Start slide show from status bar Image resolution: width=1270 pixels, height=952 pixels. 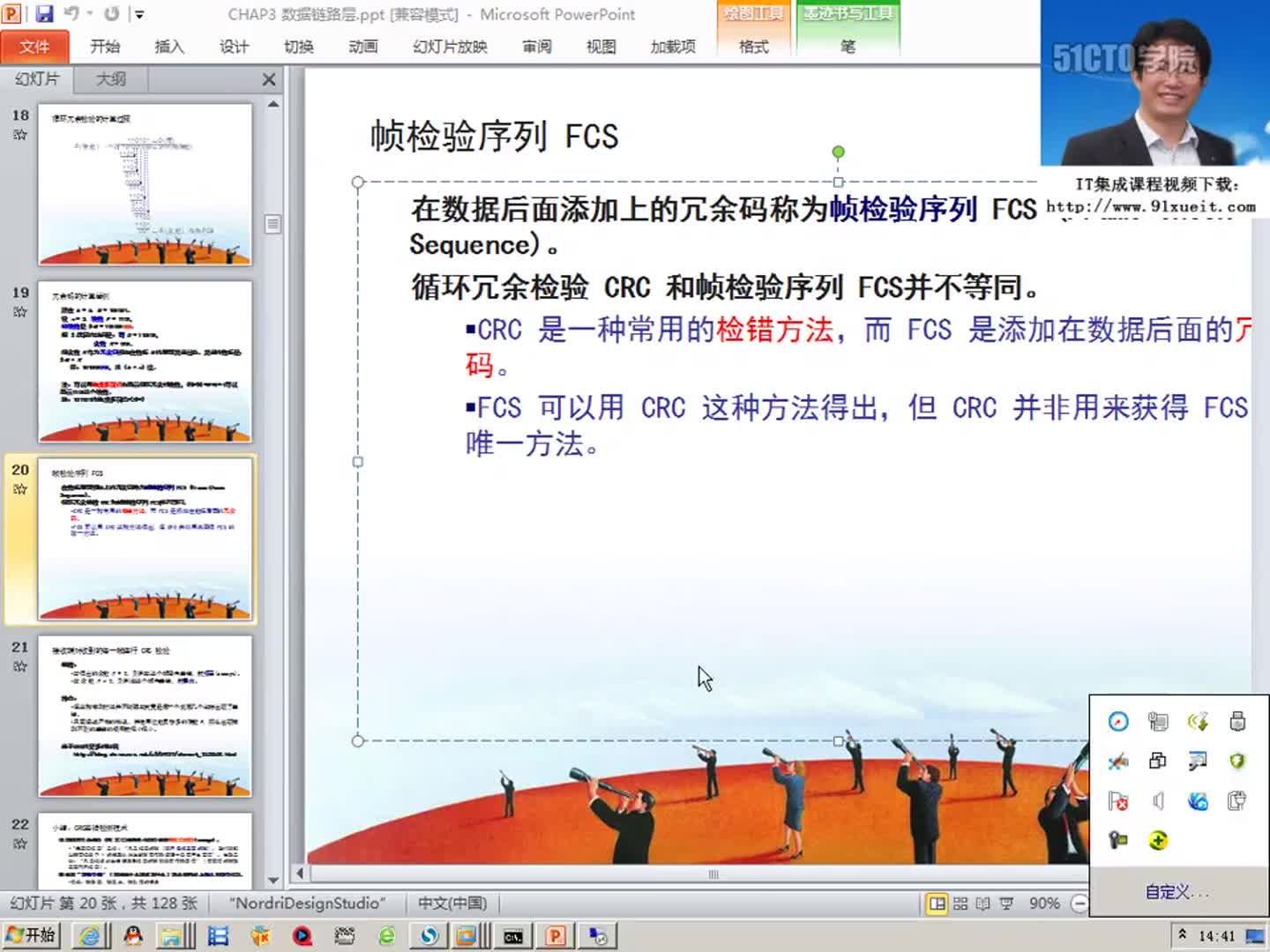pos(1006,904)
